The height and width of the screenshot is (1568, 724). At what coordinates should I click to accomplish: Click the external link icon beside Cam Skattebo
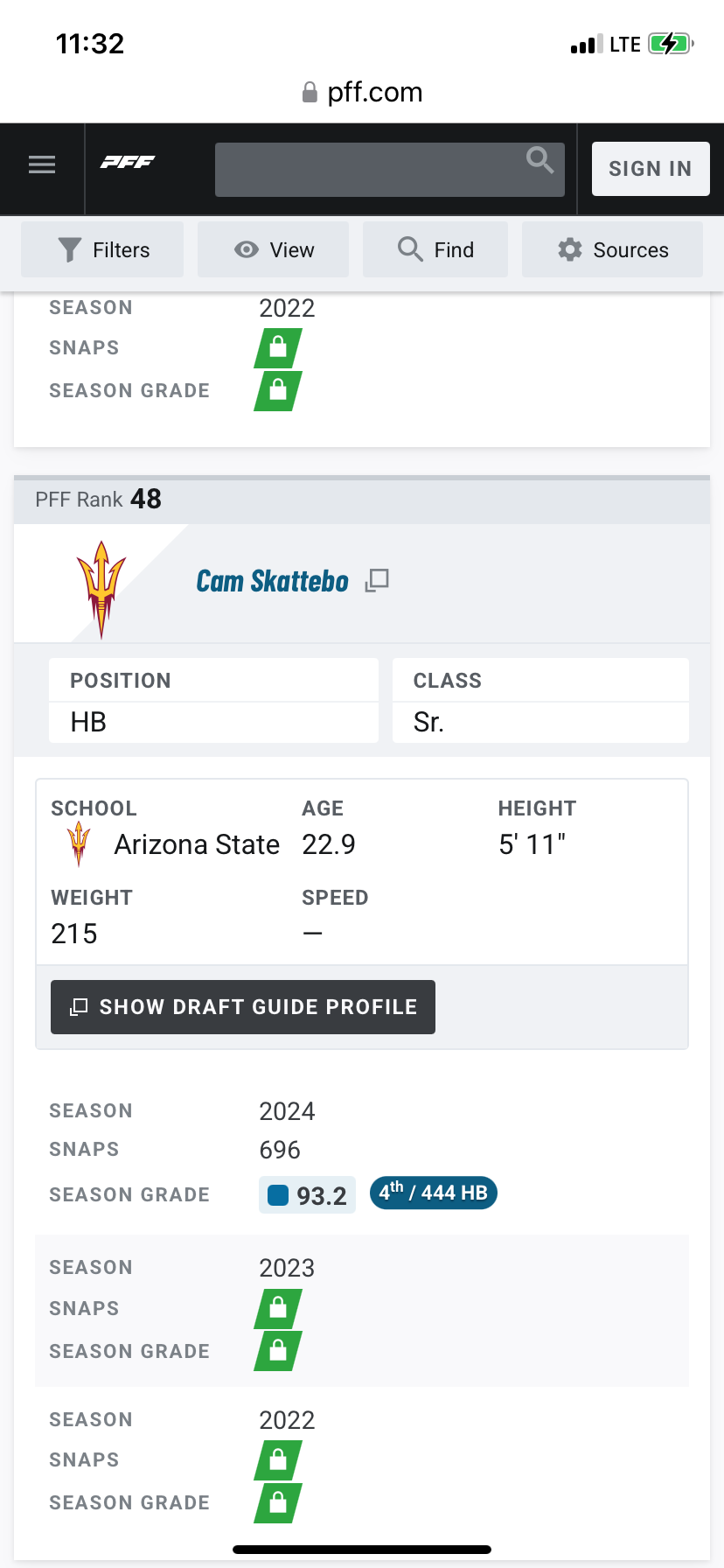point(377,580)
